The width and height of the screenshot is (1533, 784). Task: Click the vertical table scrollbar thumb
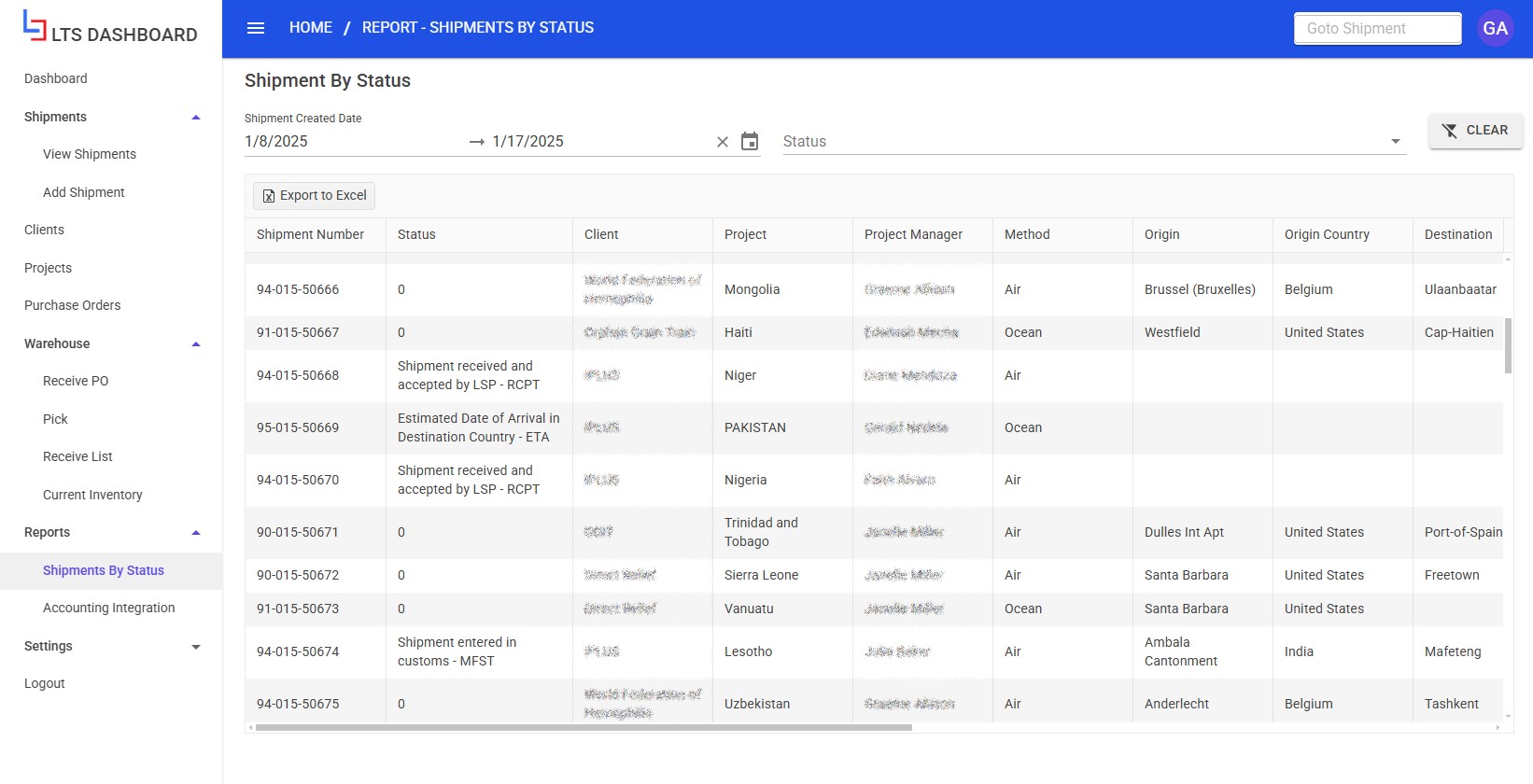pyautogui.click(x=1508, y=345)
